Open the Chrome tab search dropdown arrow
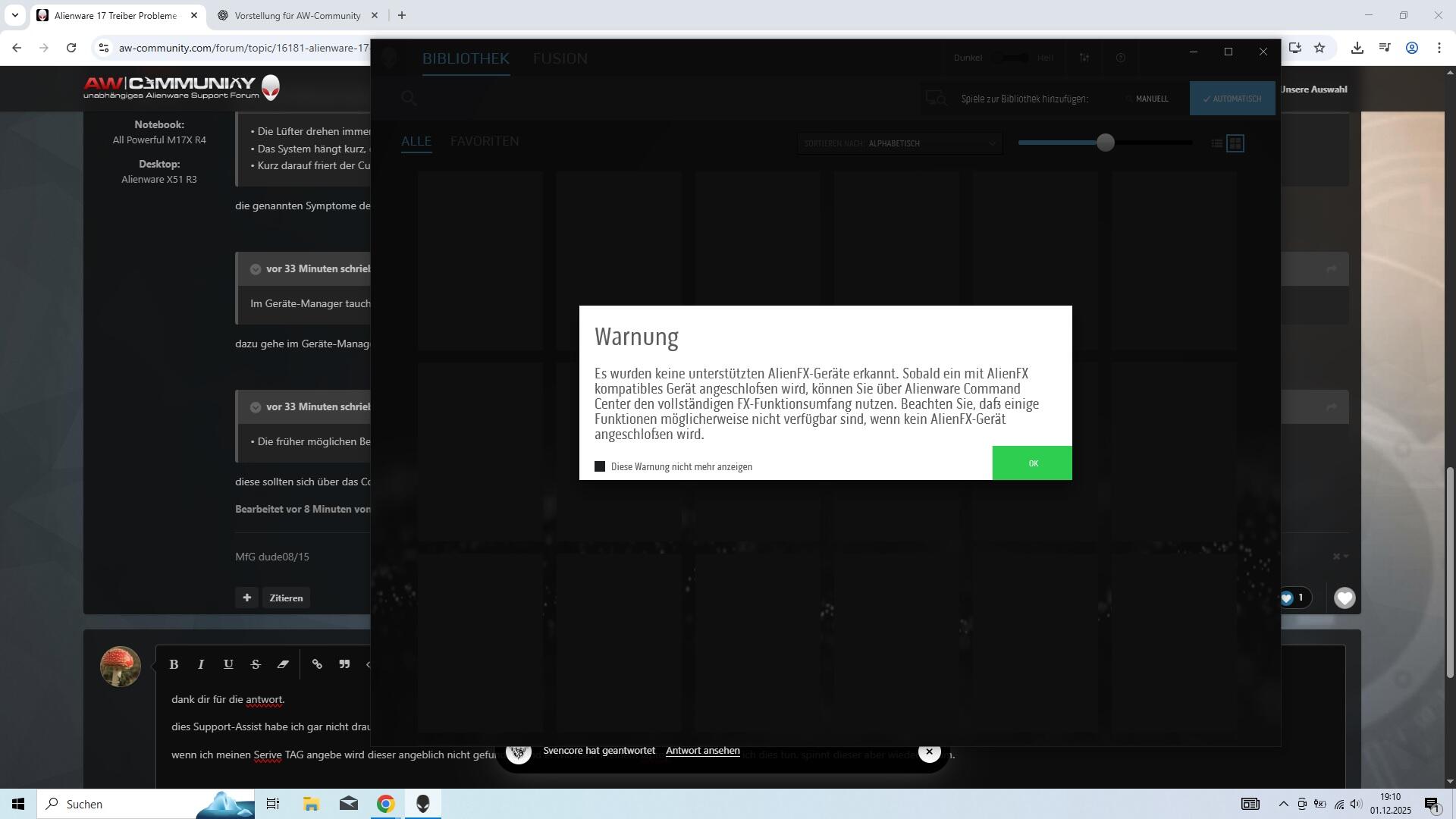This screenshot has width=1456, height=819. tap(14, 15)
